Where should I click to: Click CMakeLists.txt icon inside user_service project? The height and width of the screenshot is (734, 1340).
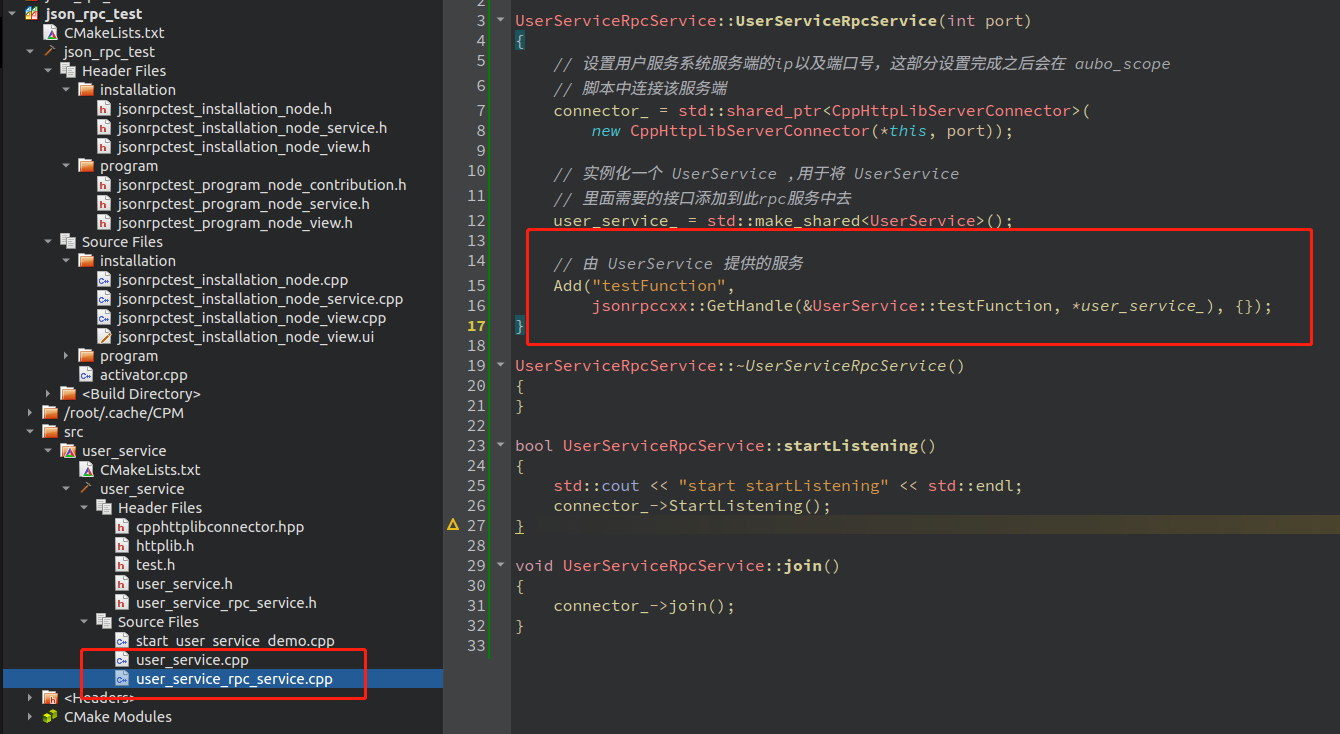tap(86, 470)
